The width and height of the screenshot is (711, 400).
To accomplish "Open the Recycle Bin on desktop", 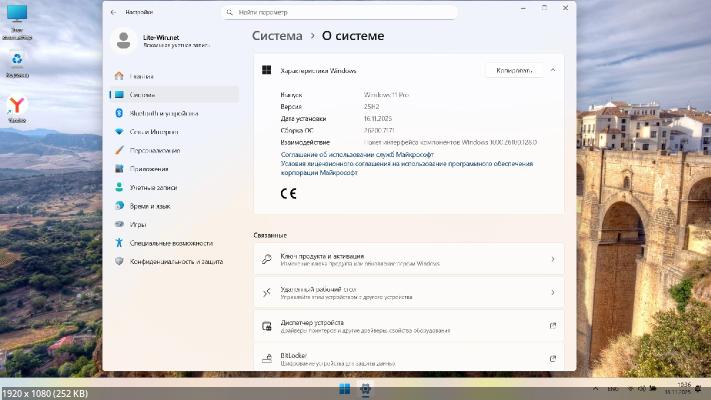I will pos(17,61).
